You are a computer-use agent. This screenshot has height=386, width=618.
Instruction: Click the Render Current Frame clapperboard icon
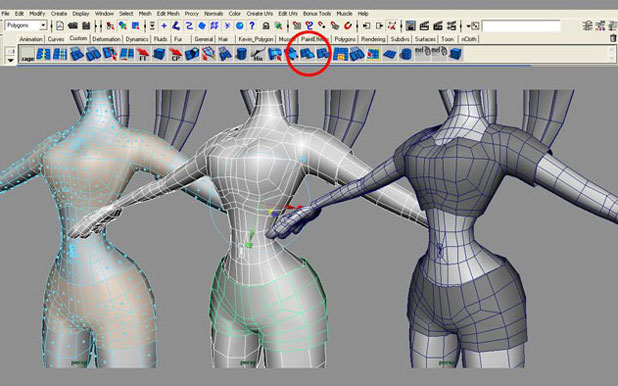tap(424, 26)
